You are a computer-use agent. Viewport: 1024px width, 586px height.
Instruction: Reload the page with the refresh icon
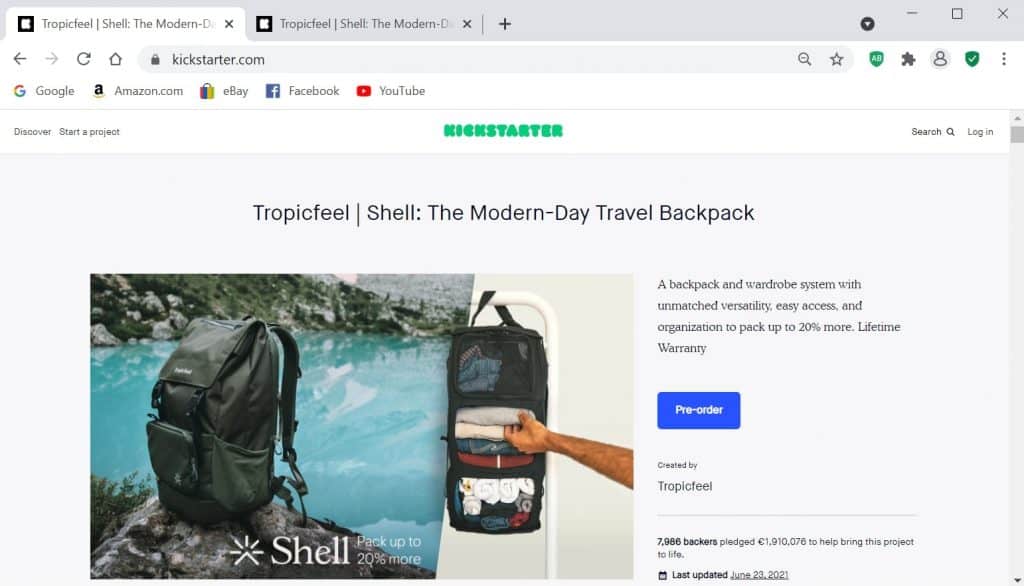[84, 59]
